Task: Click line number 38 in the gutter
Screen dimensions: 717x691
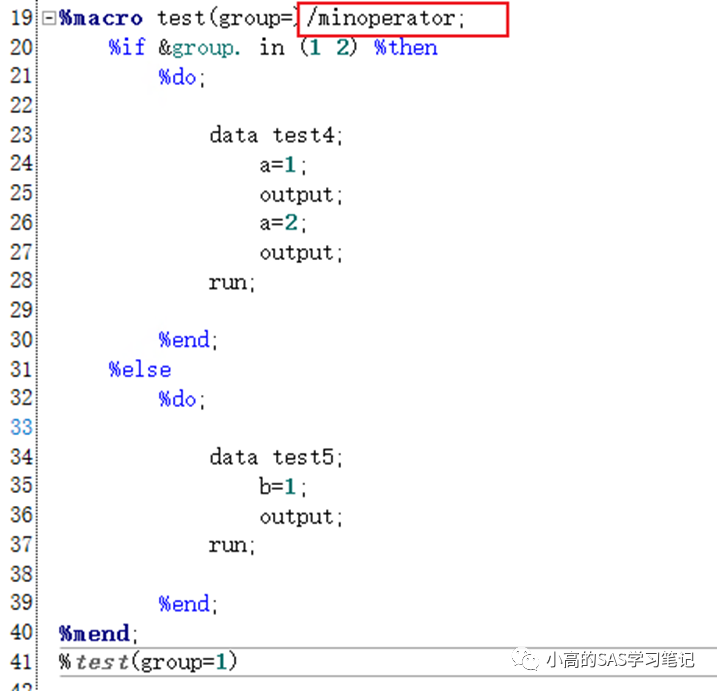Action: [21, 574]
